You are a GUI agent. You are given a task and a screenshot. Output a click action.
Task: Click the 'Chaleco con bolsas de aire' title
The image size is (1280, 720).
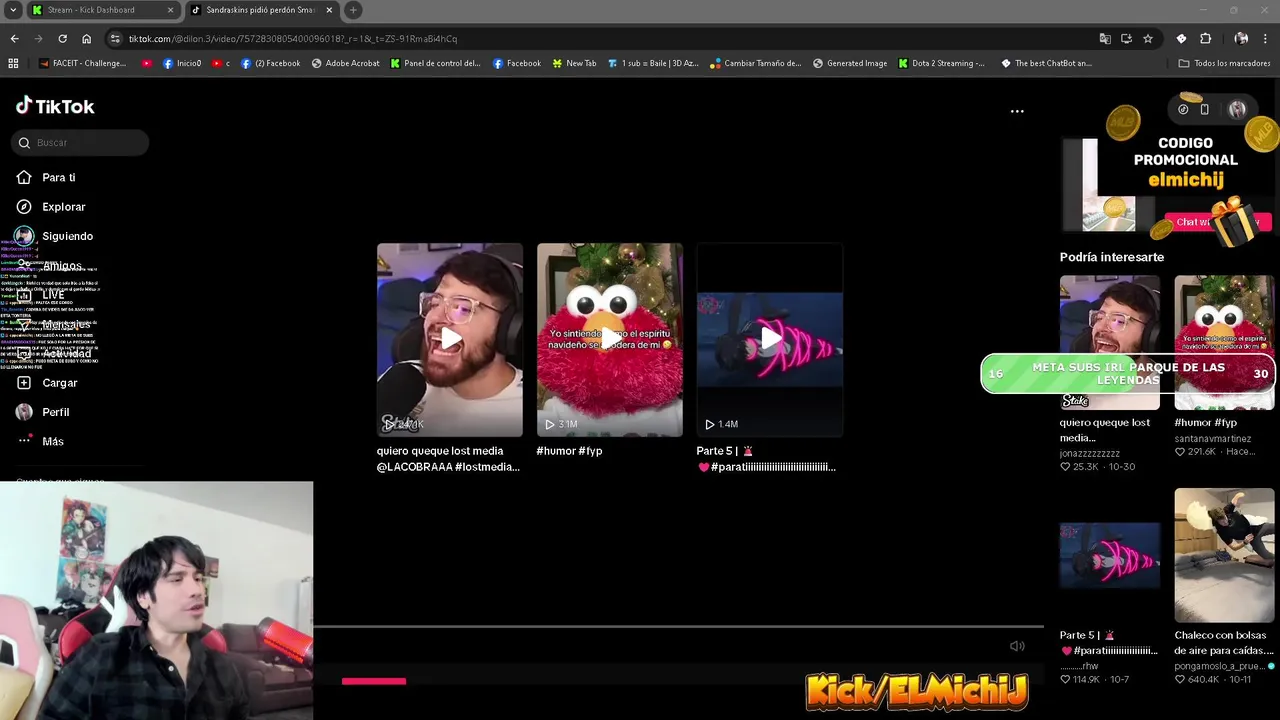click(1224, 642)
